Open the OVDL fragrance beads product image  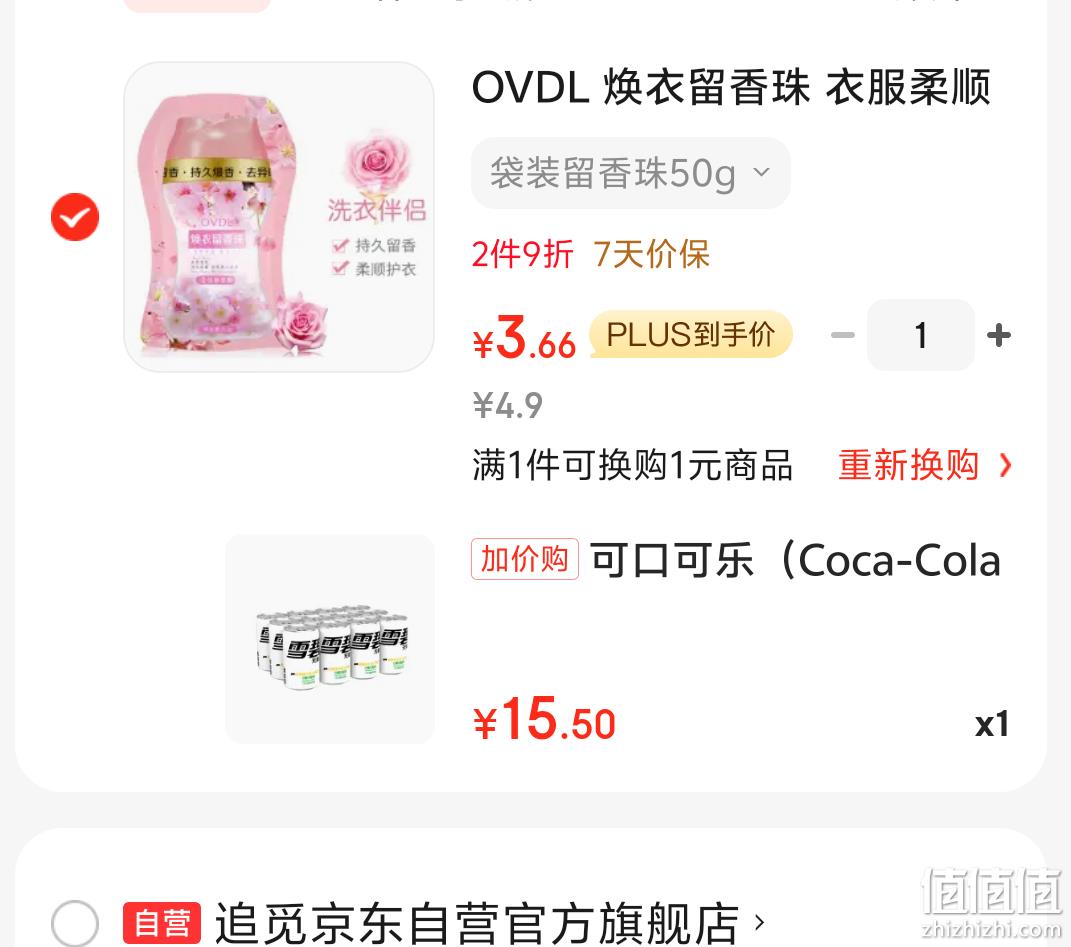279,217
